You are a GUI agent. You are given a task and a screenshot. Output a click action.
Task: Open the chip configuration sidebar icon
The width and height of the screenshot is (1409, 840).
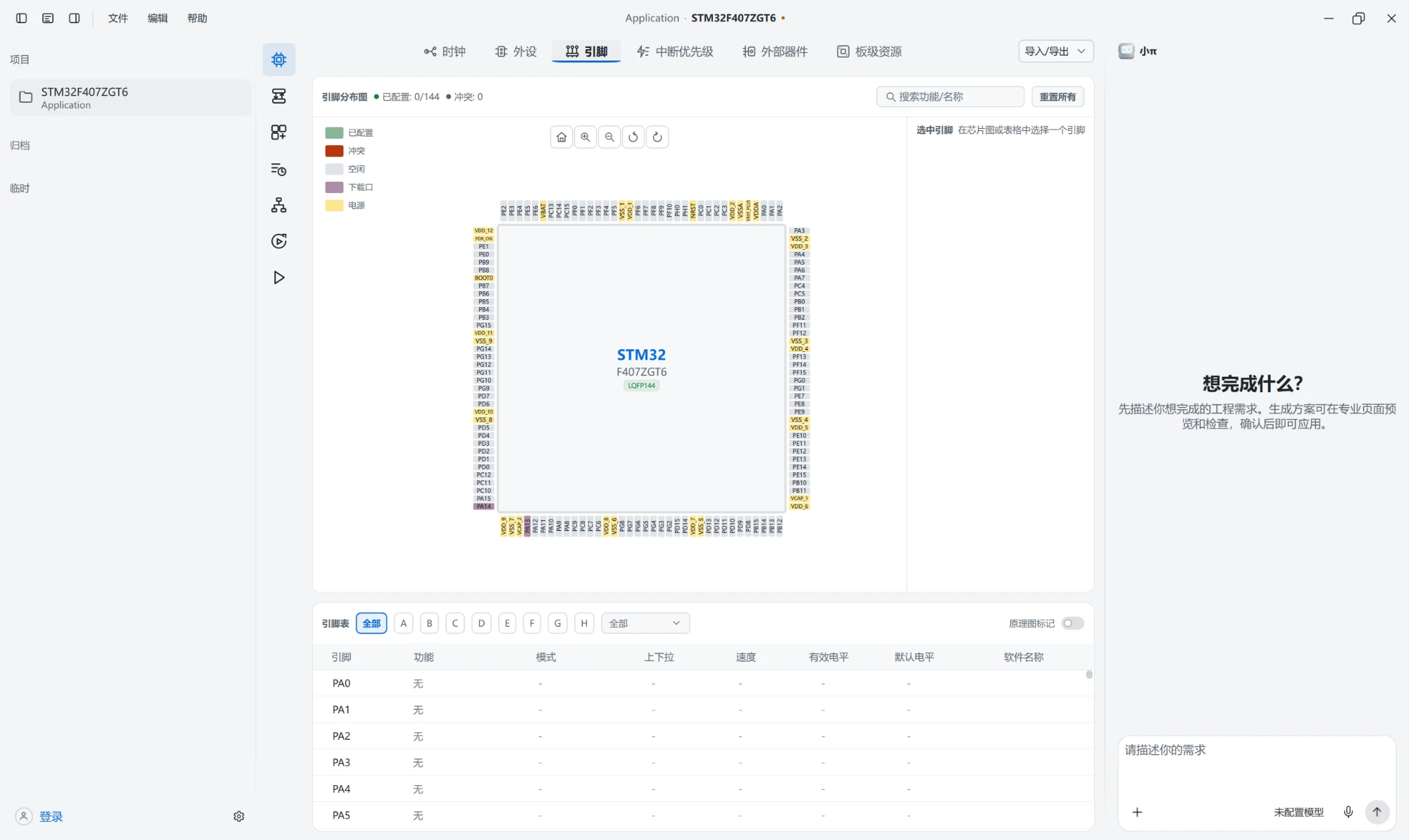[x=279, y=60]
